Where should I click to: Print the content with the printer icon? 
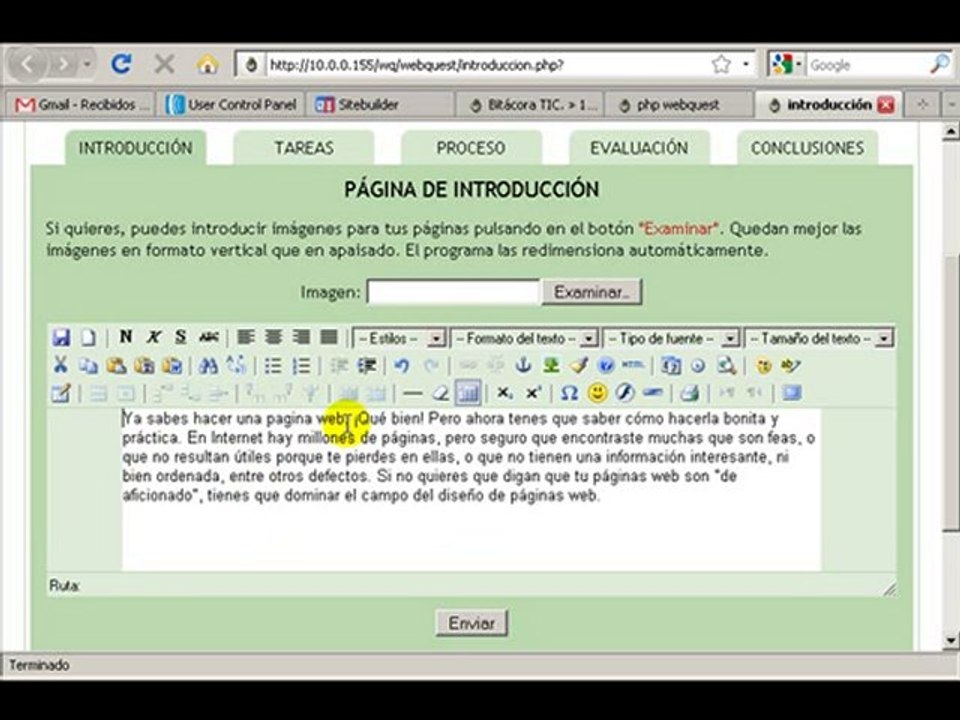(x=689, y=393)
